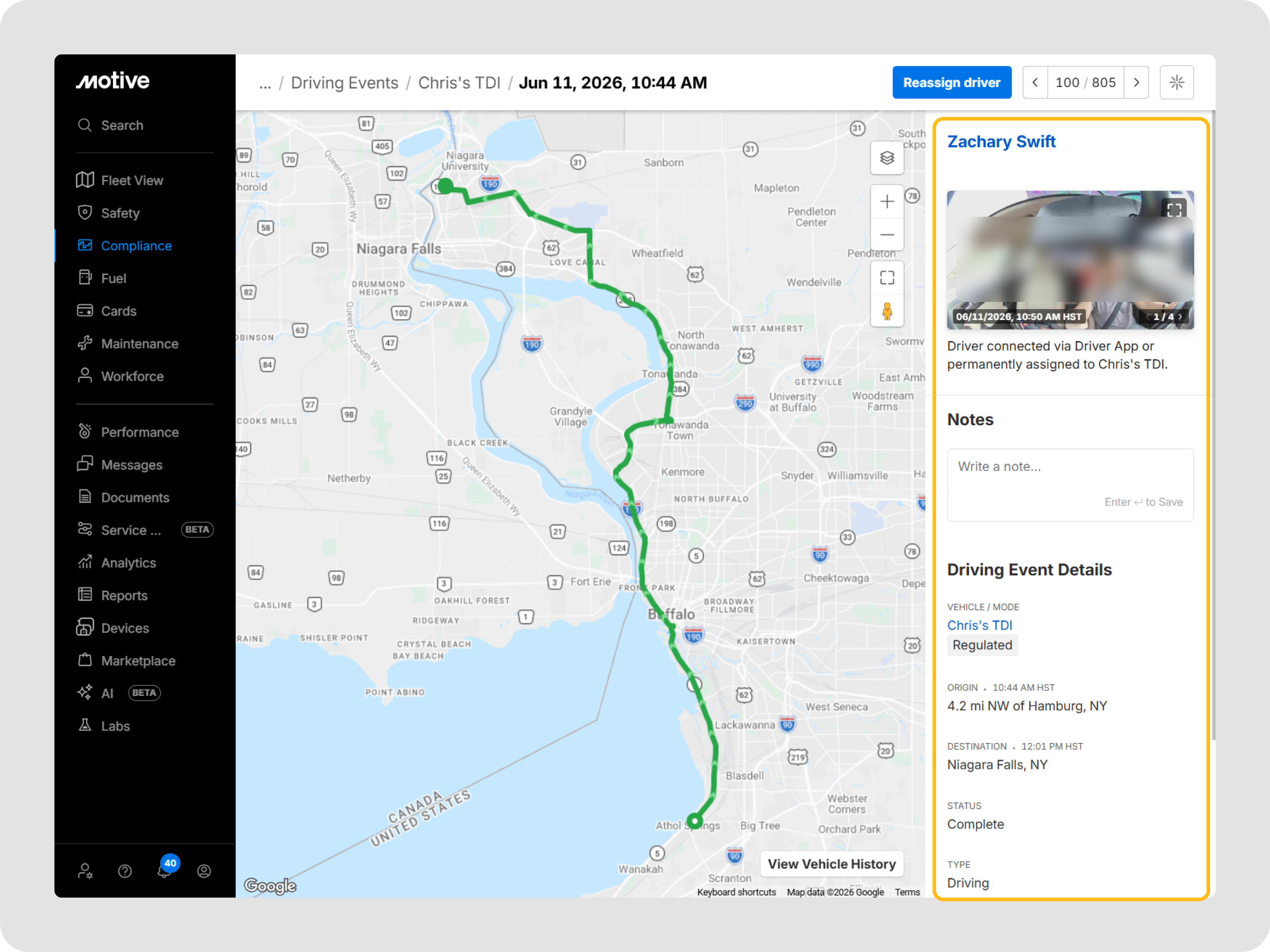Open notifications bell with 40 badge
This screenshot has height=952, width=1270.
166,869
